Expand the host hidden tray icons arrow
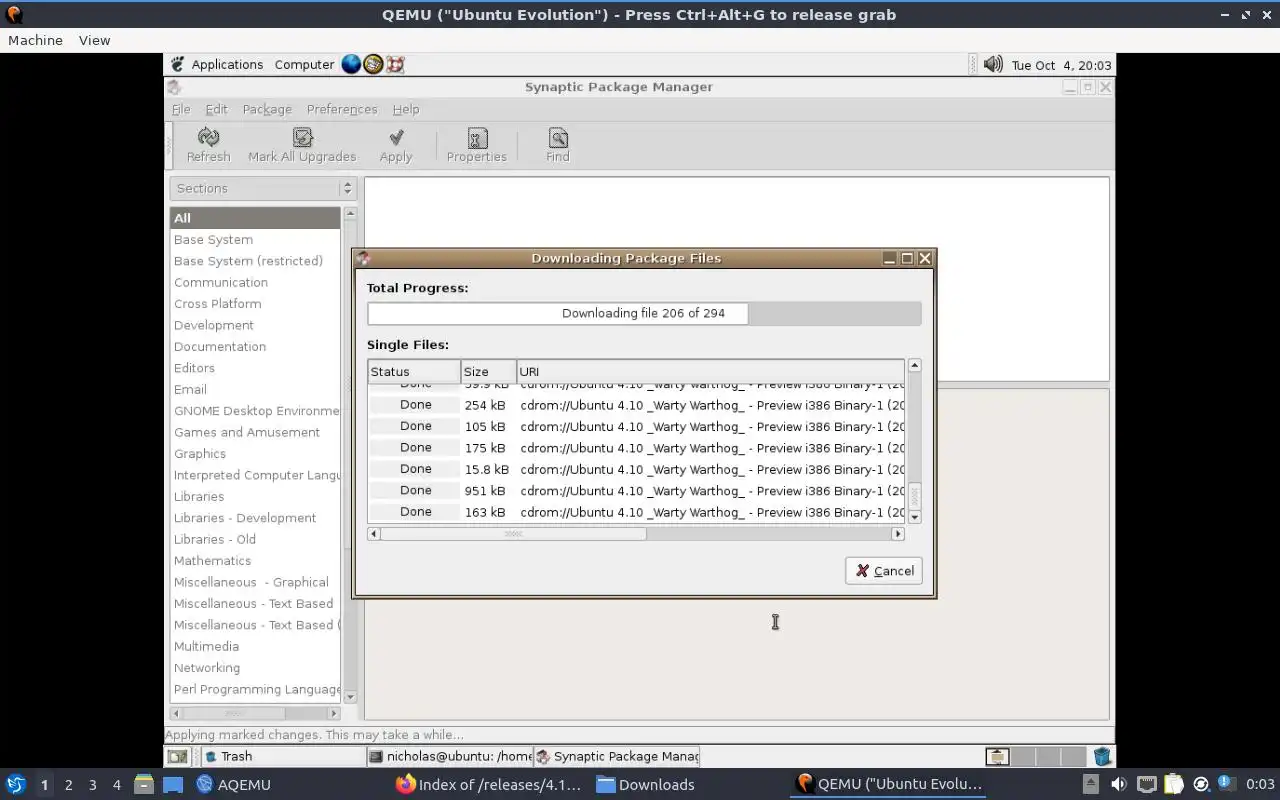 (x=1091, y=784)
